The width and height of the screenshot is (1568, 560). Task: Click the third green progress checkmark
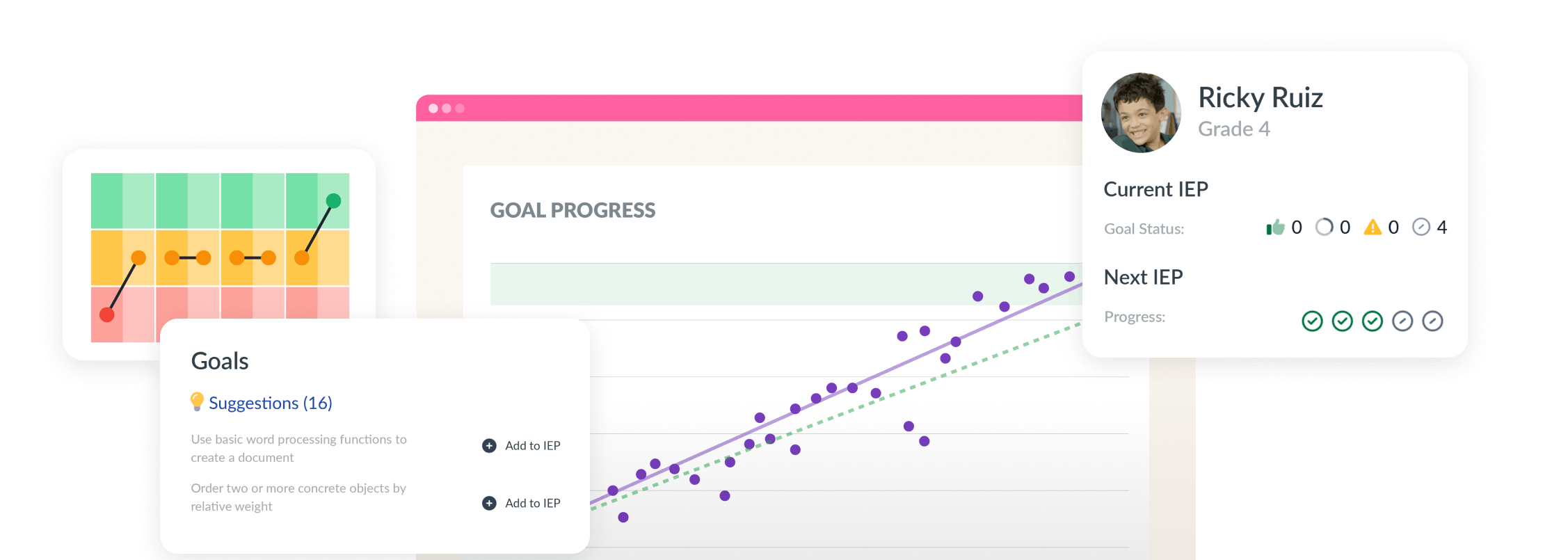pos(1372,321)
